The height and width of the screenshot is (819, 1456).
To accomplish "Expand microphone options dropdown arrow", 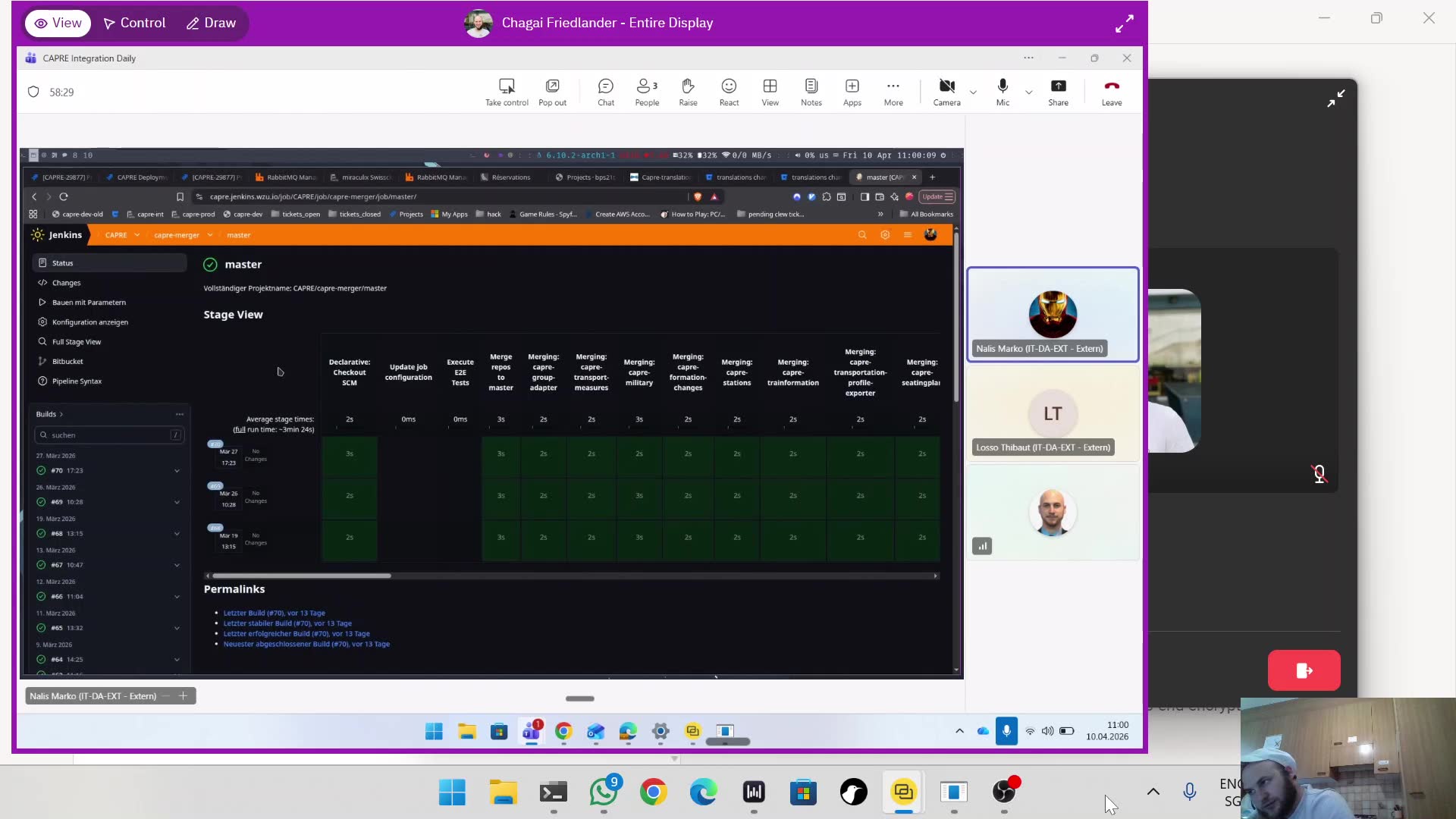I will click(x=1028, y=93).
